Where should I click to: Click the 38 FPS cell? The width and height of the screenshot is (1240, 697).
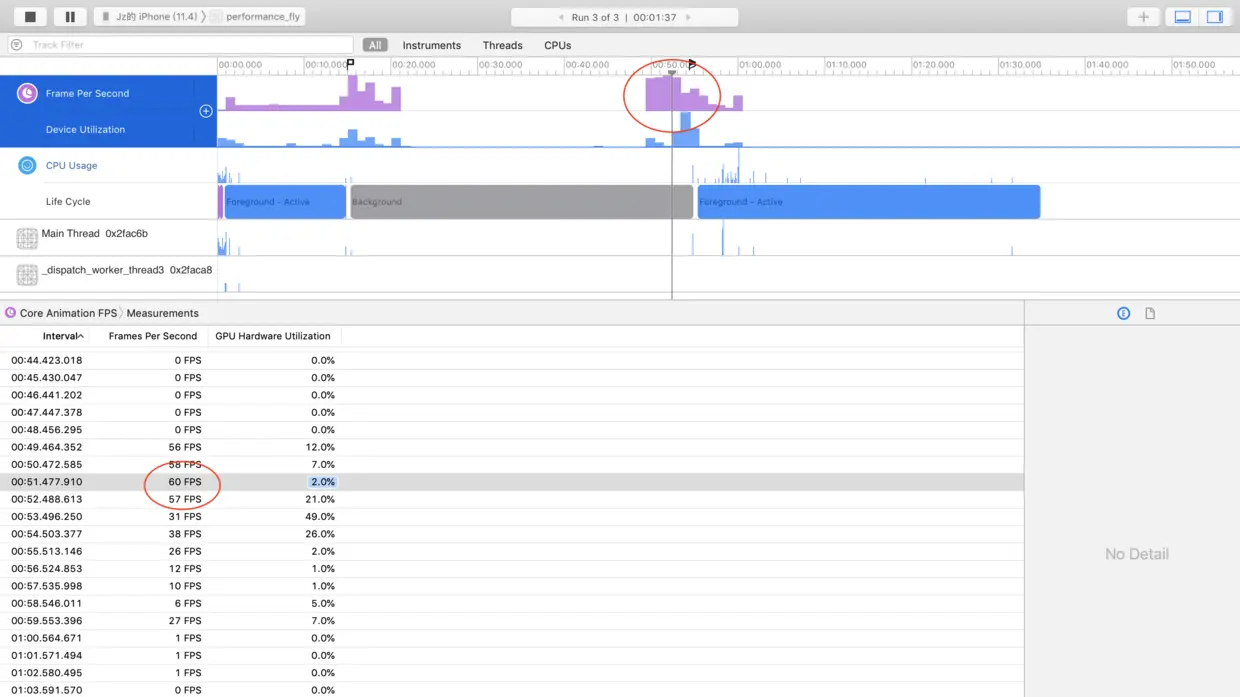coord(185,534)
